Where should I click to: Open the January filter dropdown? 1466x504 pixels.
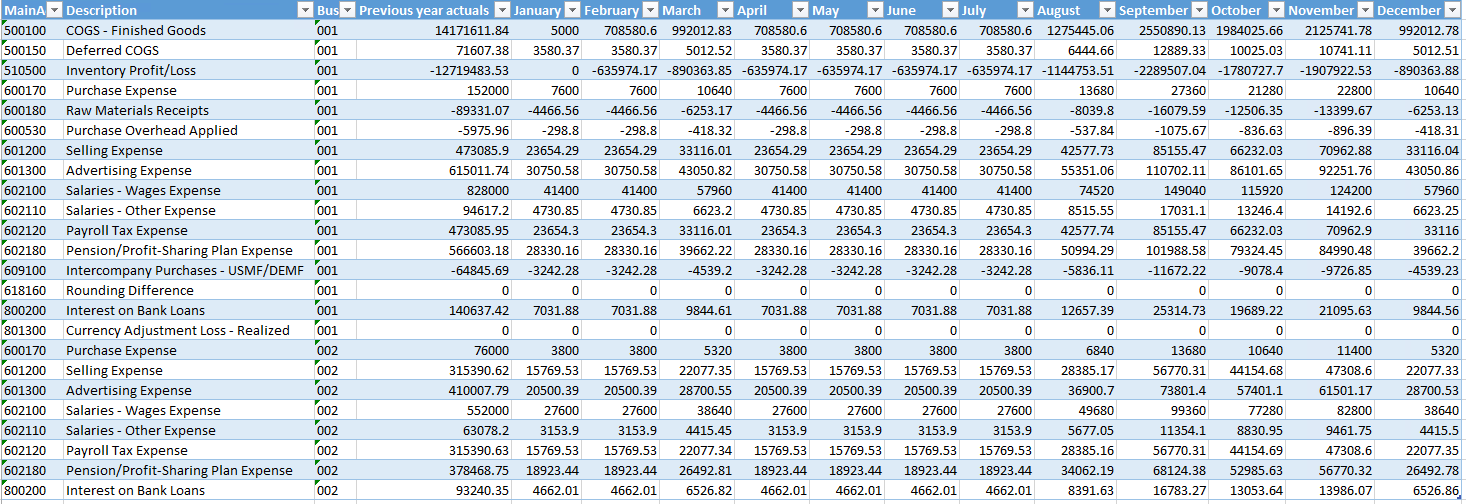572,10
